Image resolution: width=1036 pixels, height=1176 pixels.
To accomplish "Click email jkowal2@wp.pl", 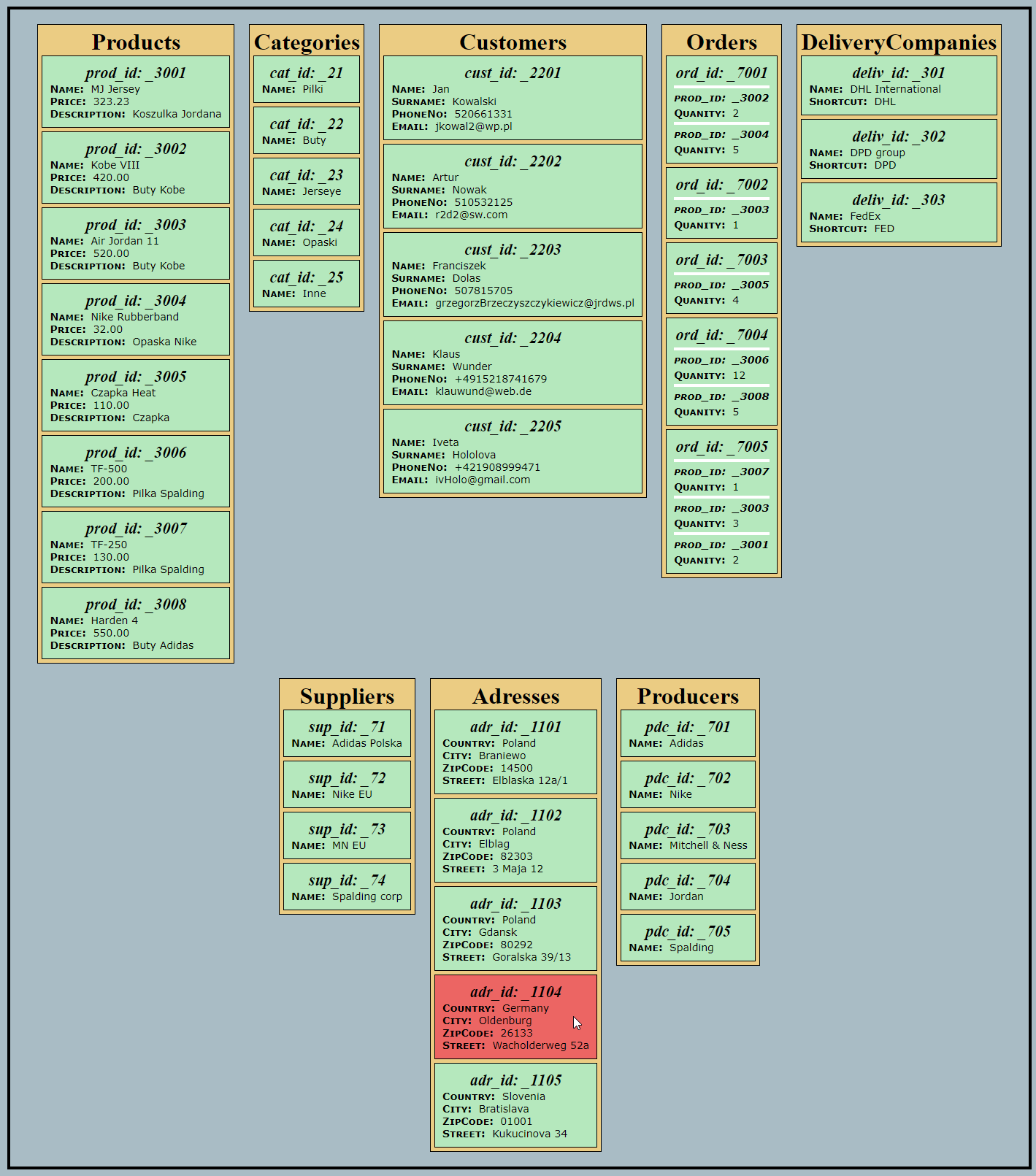I will click(474, 126).
